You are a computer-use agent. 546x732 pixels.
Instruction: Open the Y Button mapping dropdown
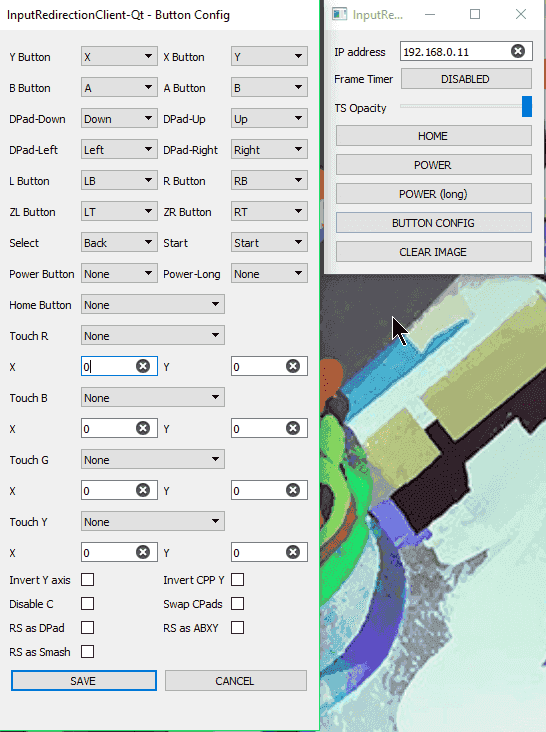[119, 56]
